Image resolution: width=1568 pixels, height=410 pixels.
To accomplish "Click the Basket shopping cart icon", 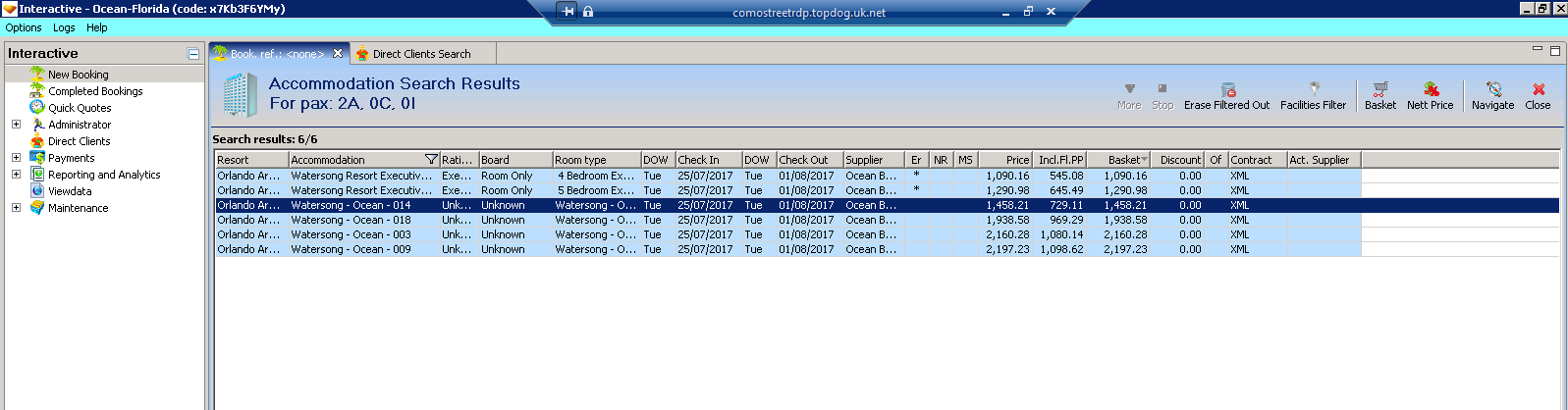I will tap(1379, 88).
